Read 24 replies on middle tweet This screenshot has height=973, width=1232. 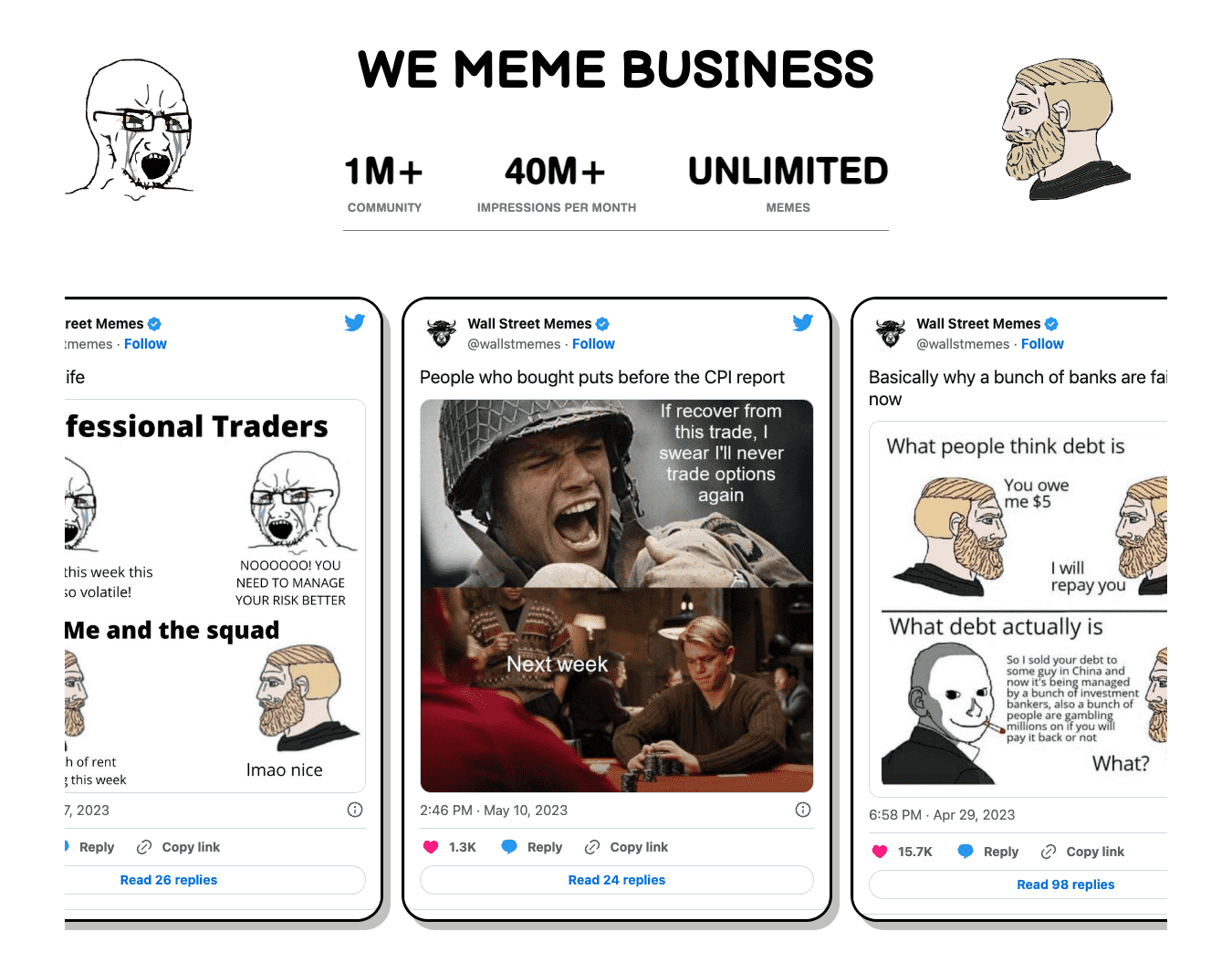click(x=617, y=880)
